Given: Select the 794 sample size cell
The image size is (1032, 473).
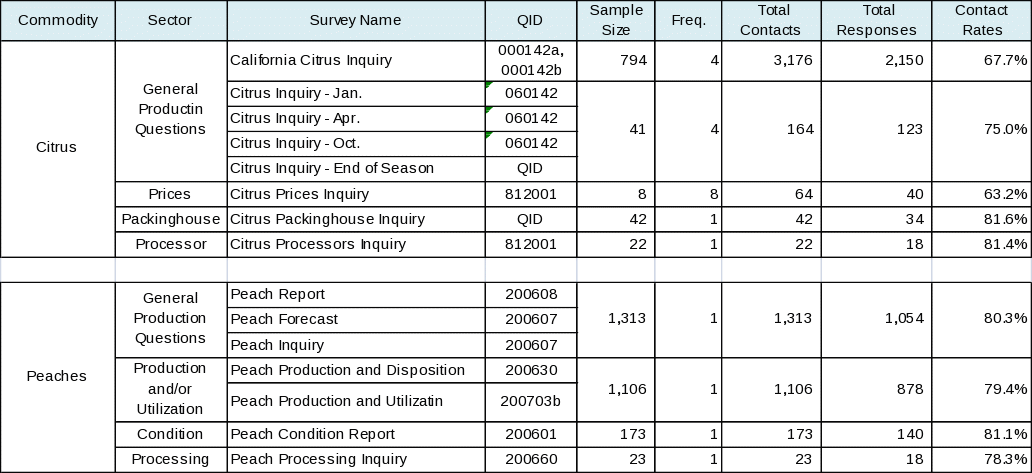Looking at the screenshot, I should (x=616, y=61).
